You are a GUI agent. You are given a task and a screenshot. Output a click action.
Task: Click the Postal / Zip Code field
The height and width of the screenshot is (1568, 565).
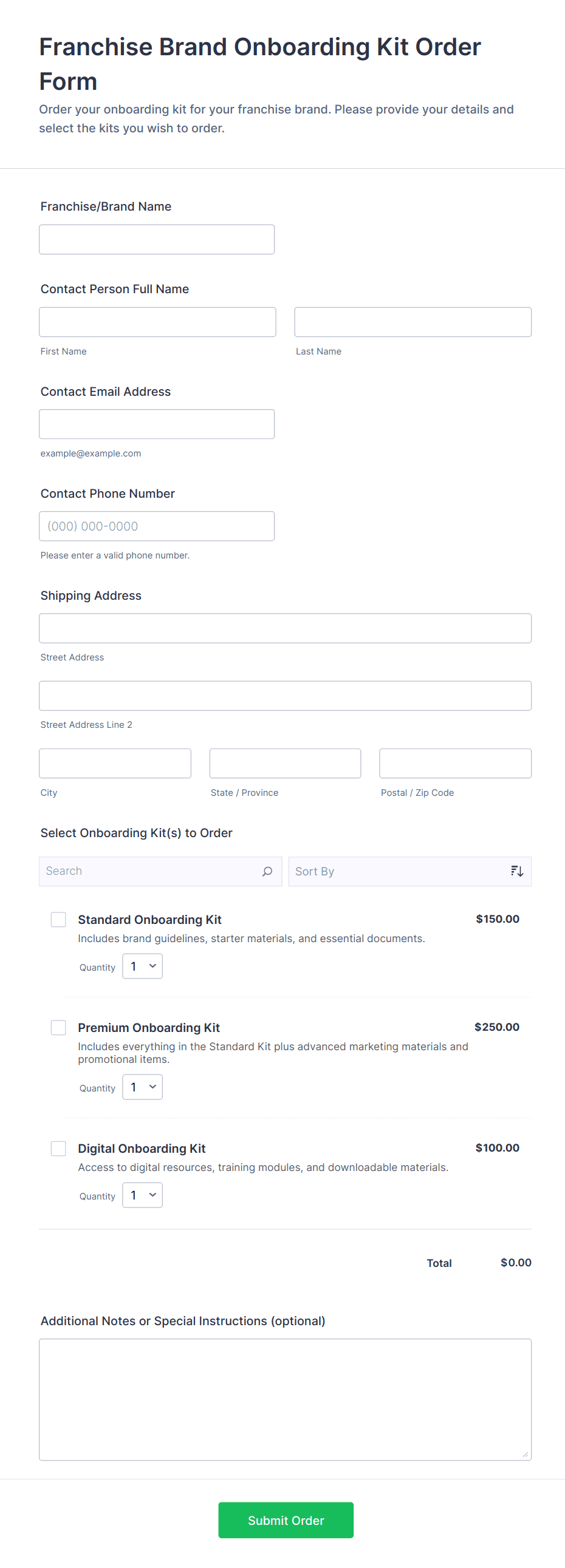click(454, 762)
